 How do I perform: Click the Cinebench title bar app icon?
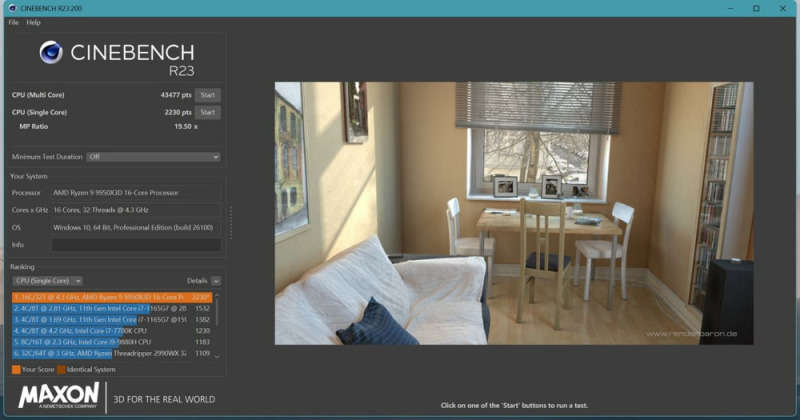[x=9, y=8]
